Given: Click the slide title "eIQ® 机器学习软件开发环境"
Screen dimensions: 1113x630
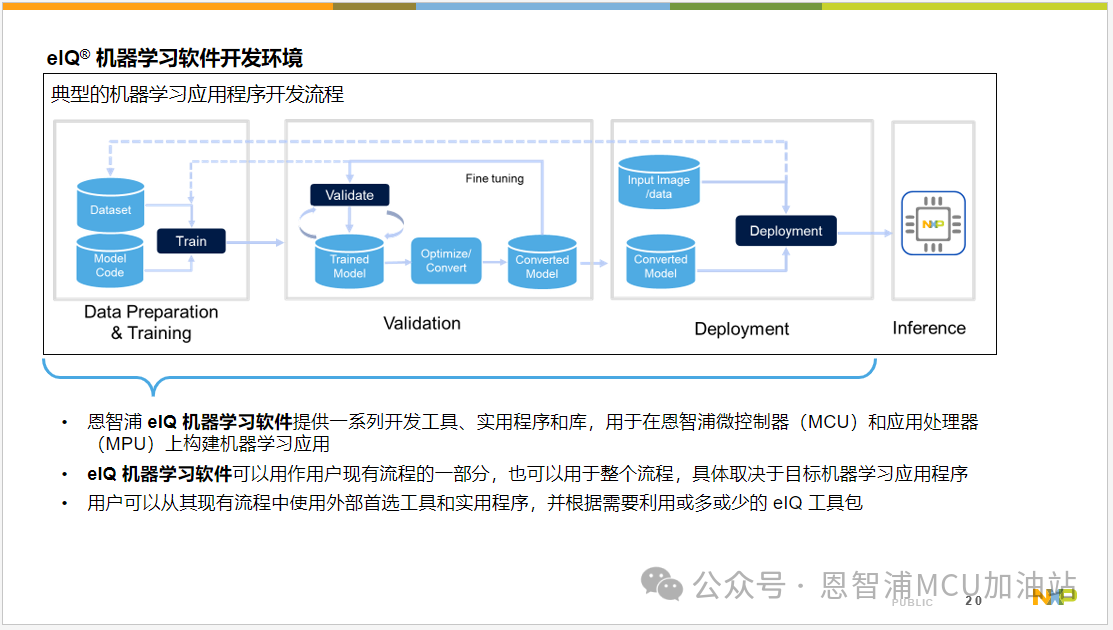Looking at the screenshot, I should pos(175,57).
